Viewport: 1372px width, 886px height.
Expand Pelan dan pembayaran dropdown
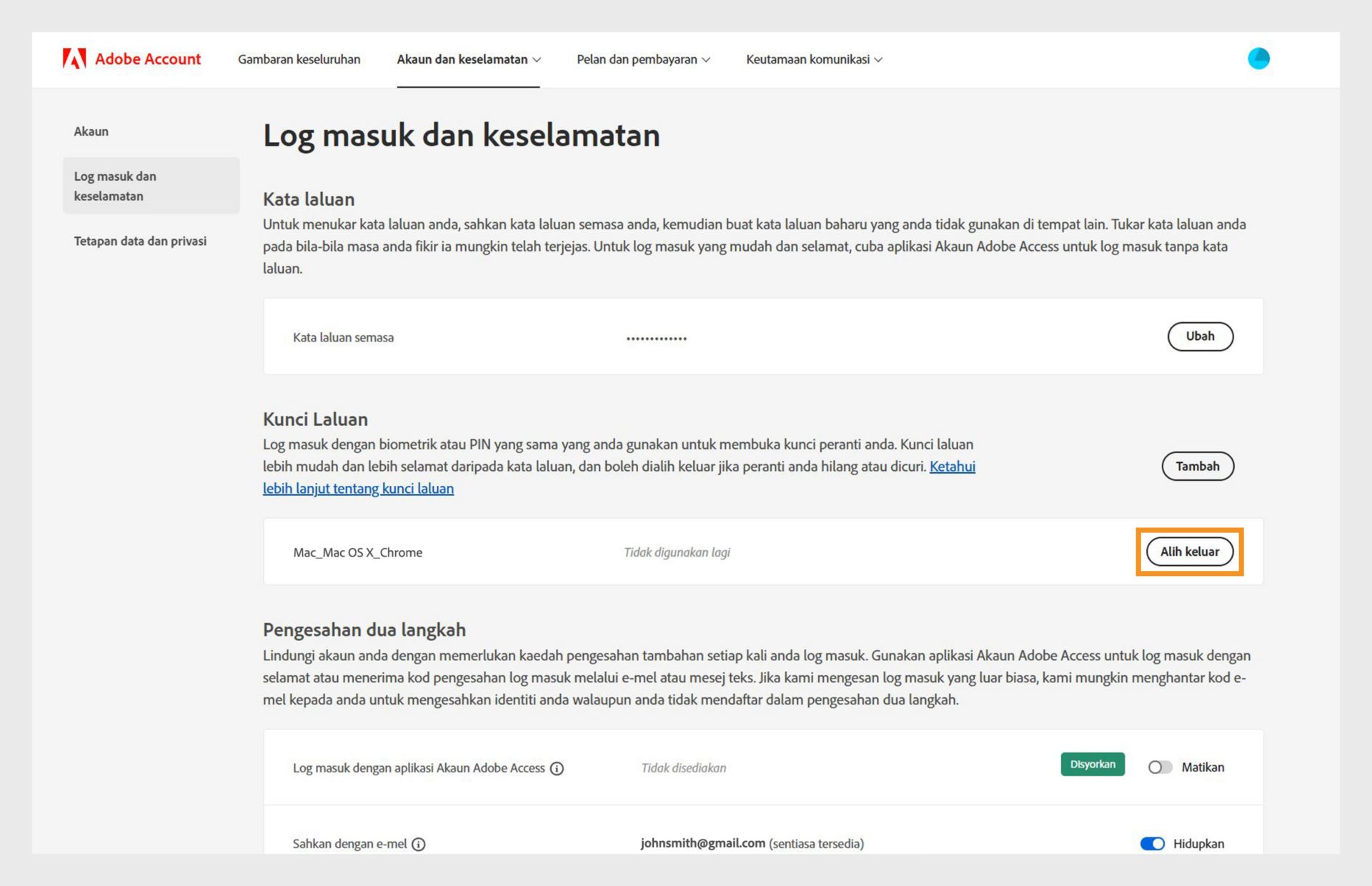(643, 59)
